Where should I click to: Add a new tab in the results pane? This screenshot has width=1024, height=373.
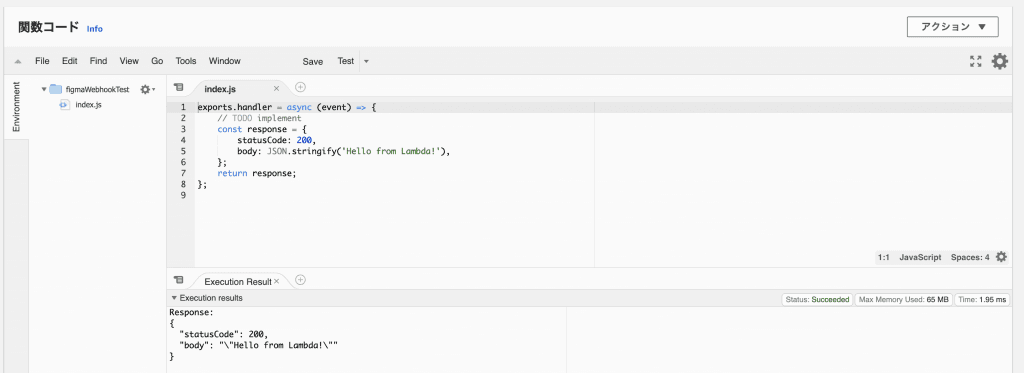pyautogui.click(x=300, y=280)
